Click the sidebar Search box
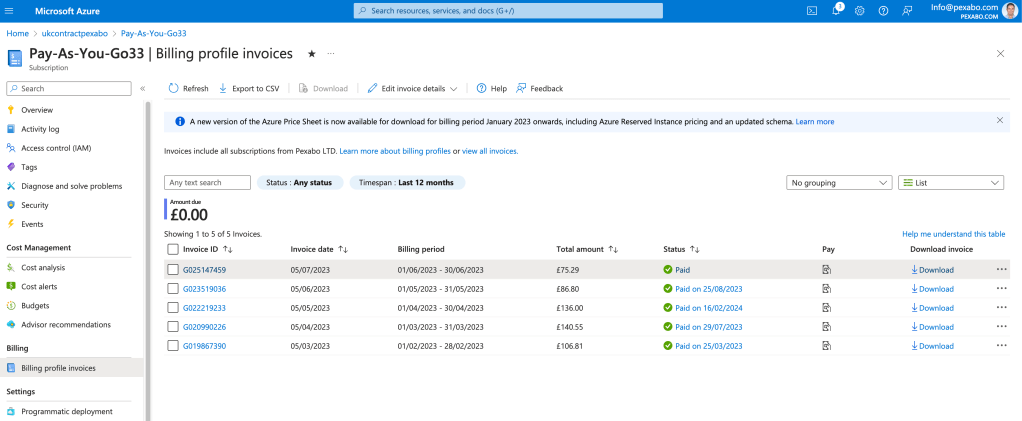Viewport: 1022px width, 421px height. [68, 89]
